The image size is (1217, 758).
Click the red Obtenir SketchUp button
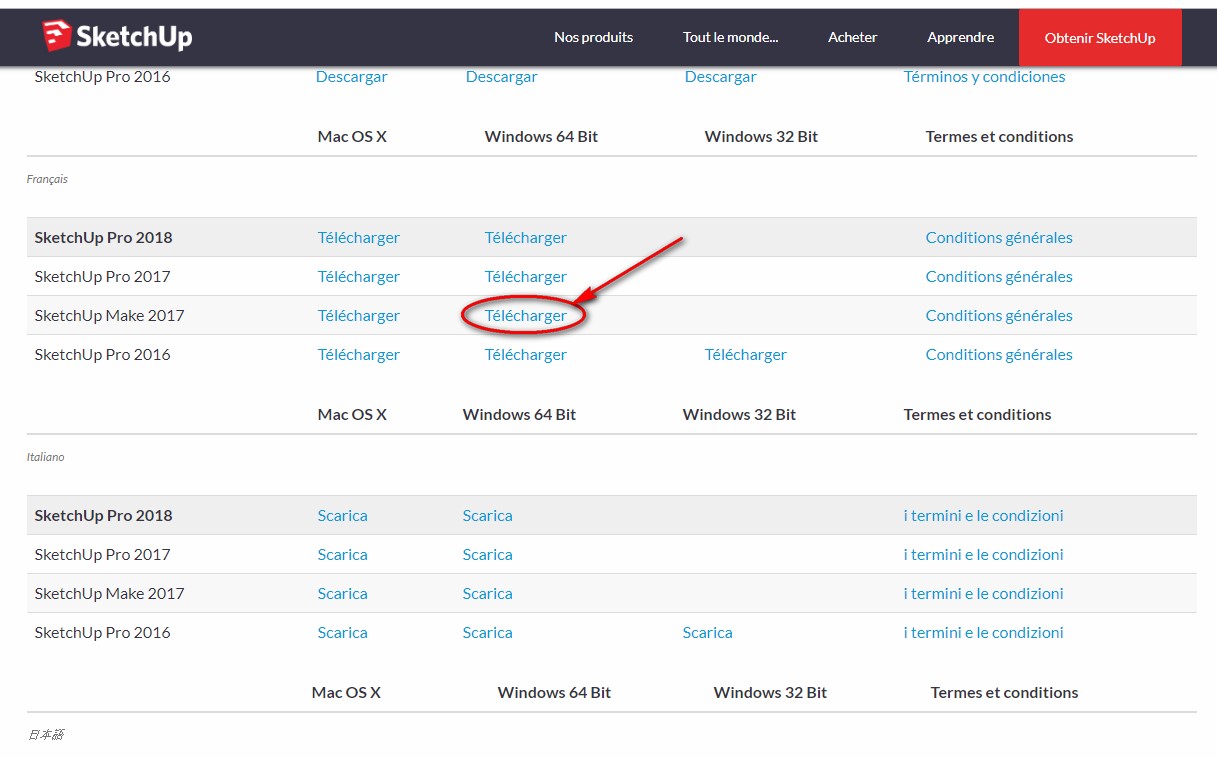[x=1100, y=38]
